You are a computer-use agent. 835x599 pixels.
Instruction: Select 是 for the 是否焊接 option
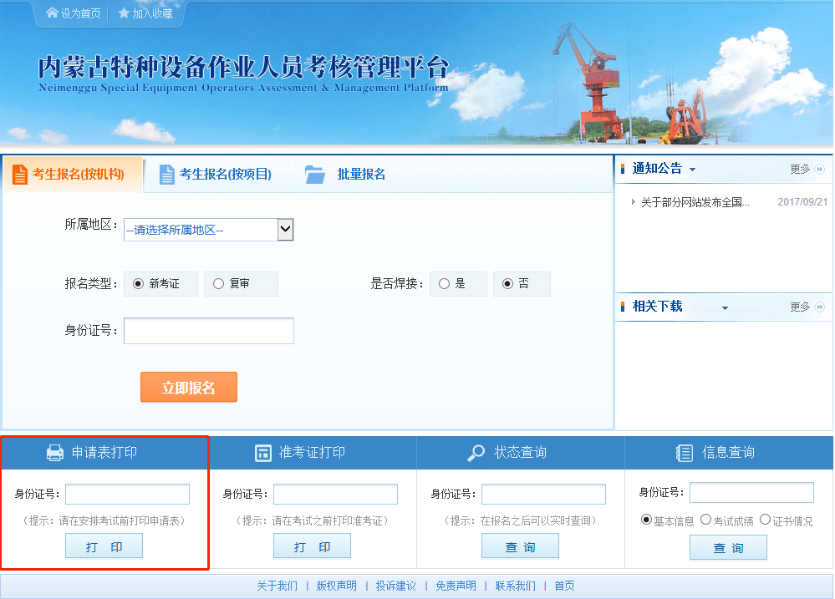pyautogui.click(x=442, y=283)
